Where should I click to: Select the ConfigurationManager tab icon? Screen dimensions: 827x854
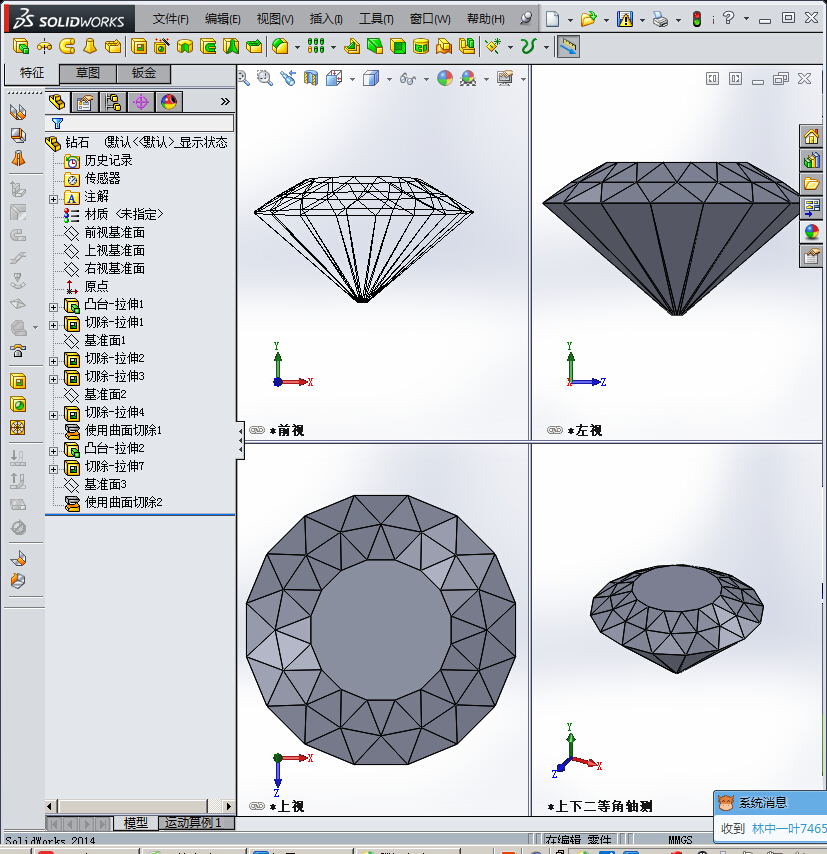click(x=113, y=102)
